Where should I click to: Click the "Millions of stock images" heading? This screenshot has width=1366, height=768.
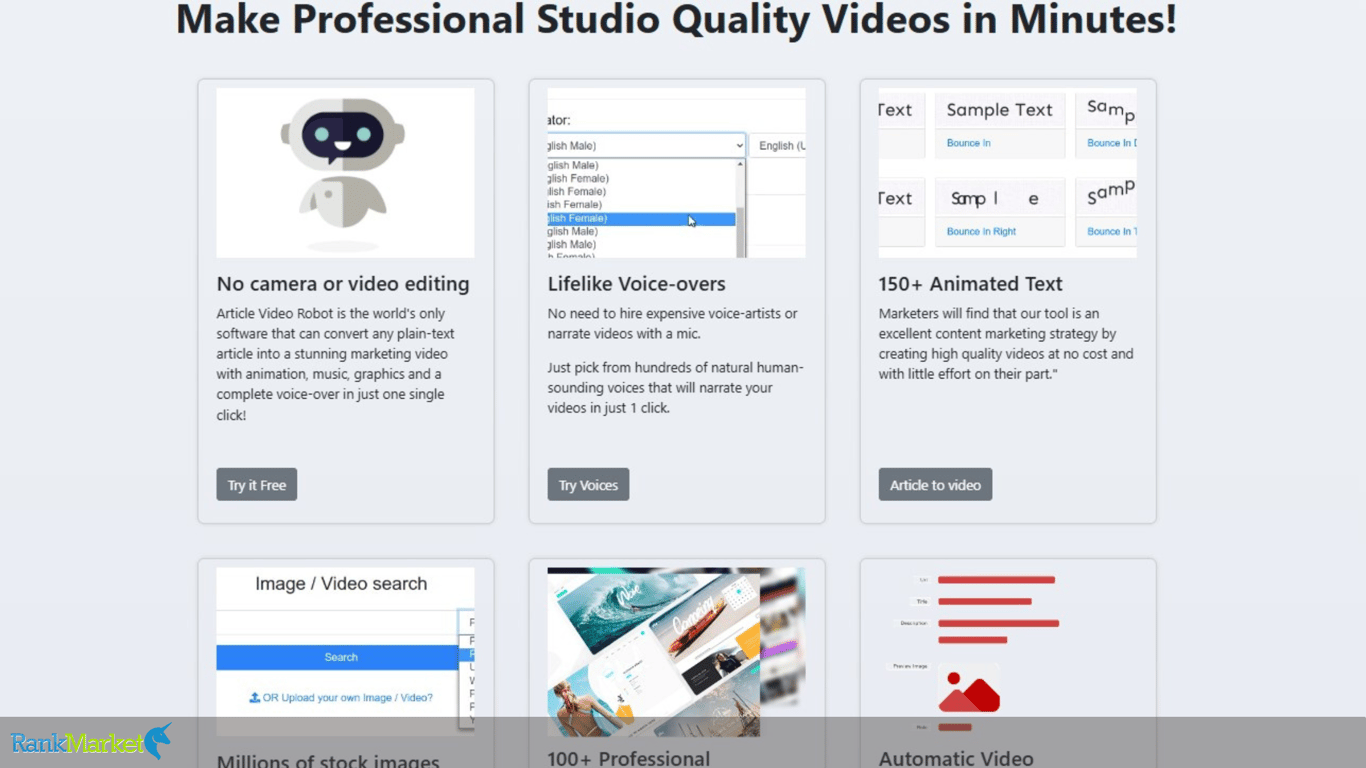pos(328,762)
